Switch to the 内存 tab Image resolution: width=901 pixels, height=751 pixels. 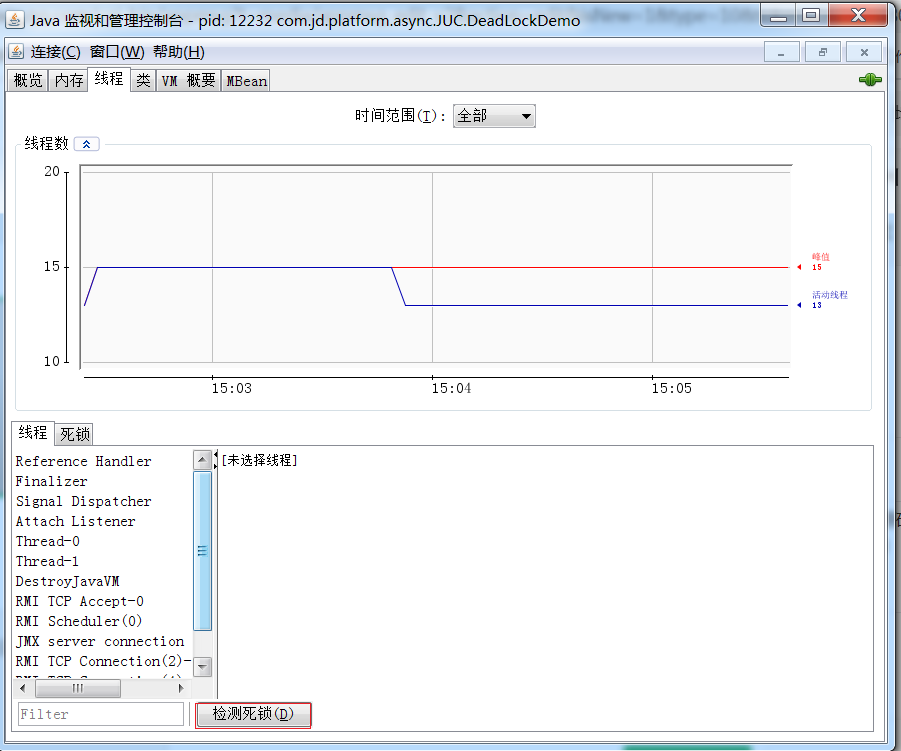click(x=69, y=80)
